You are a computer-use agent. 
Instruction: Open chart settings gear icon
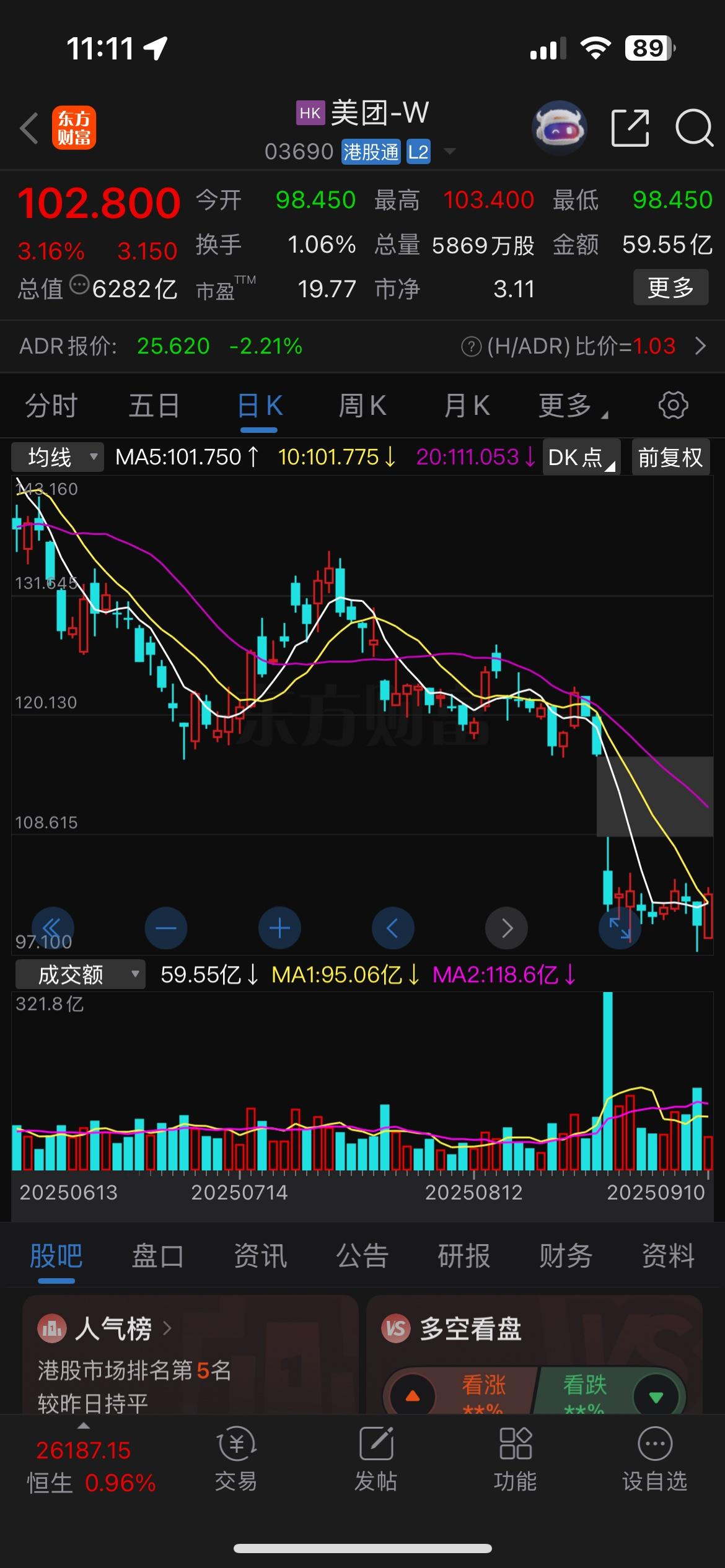[x=673, y=406]
